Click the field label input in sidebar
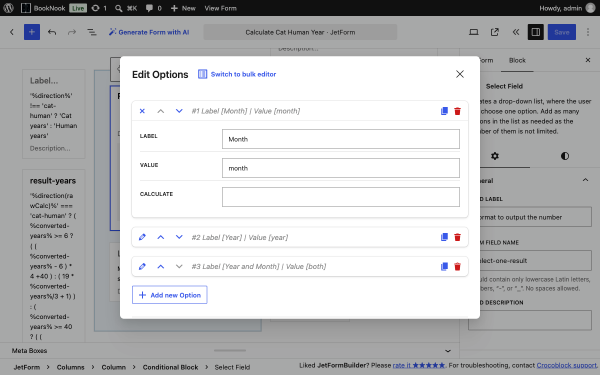 coord(536,217)
